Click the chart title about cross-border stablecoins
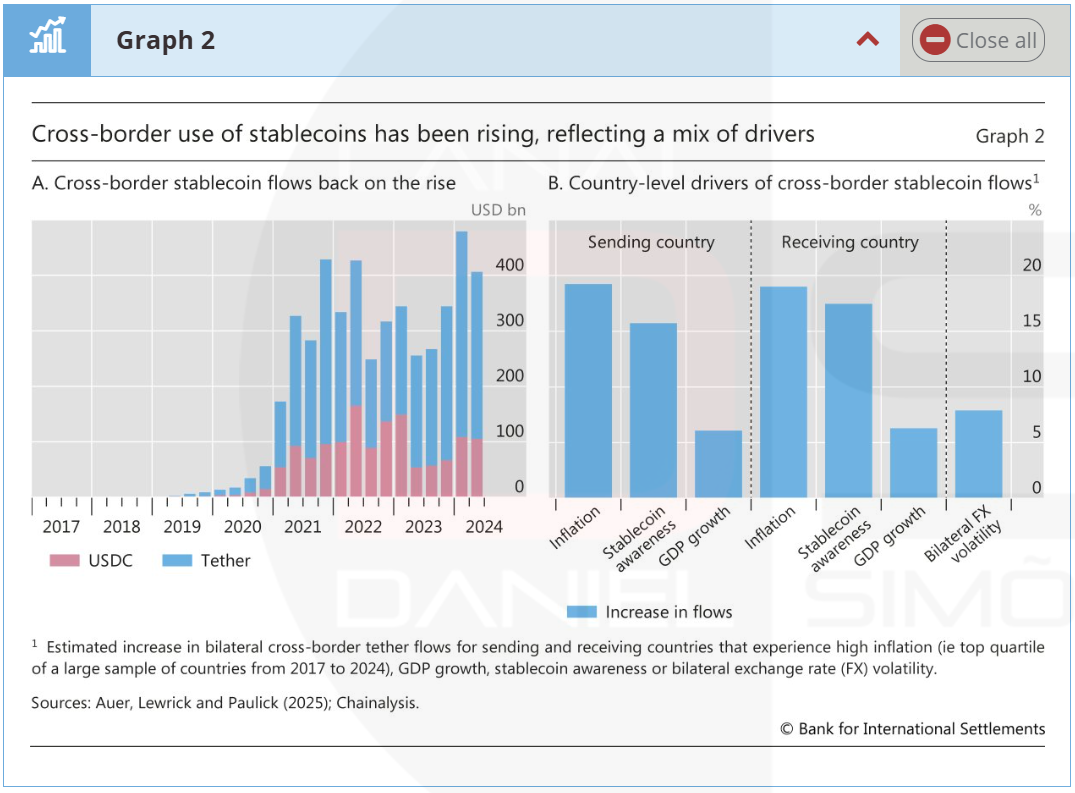 423,134
